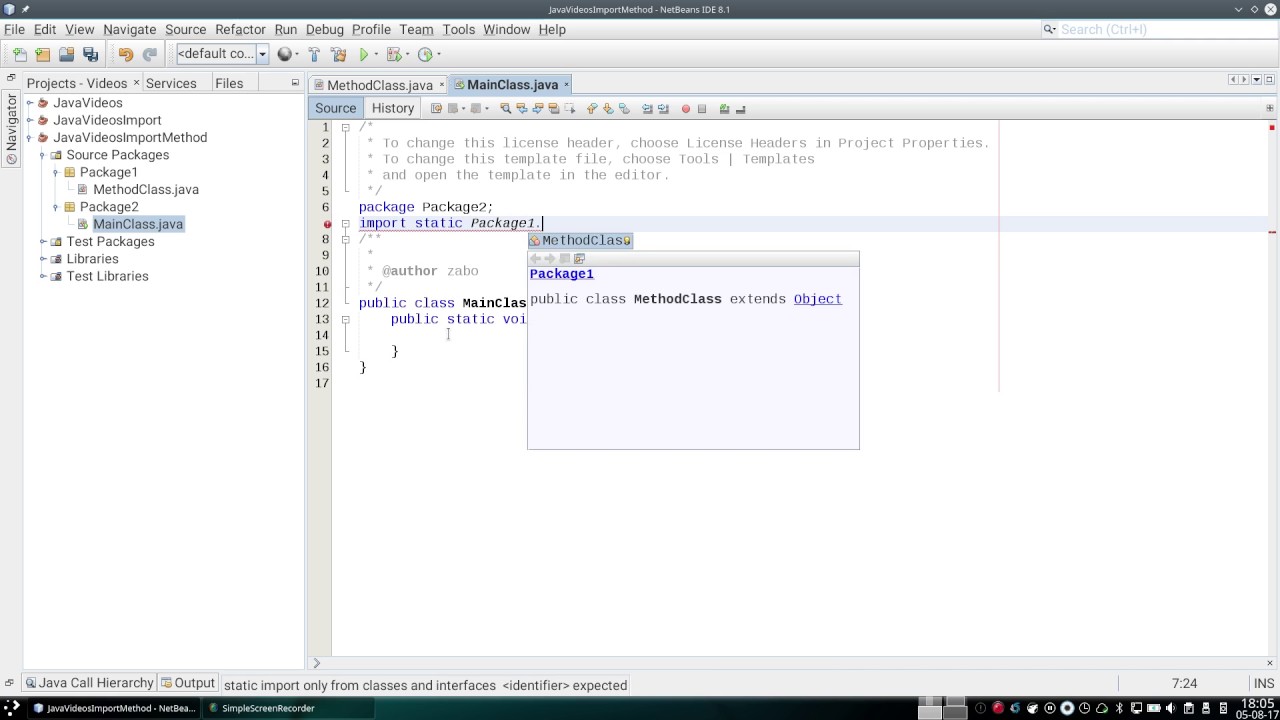This screenshot has height=720, width=1280.
Task: Open the Refactor menu
Action: [240, 29]
